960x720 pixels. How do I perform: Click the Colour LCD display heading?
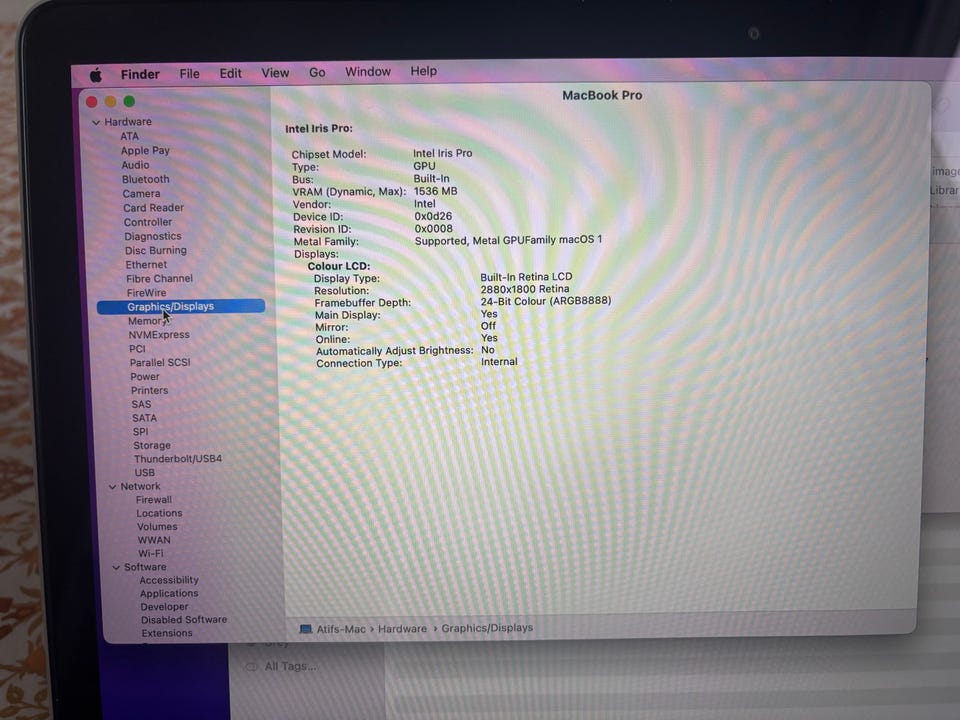click(339, 266)
